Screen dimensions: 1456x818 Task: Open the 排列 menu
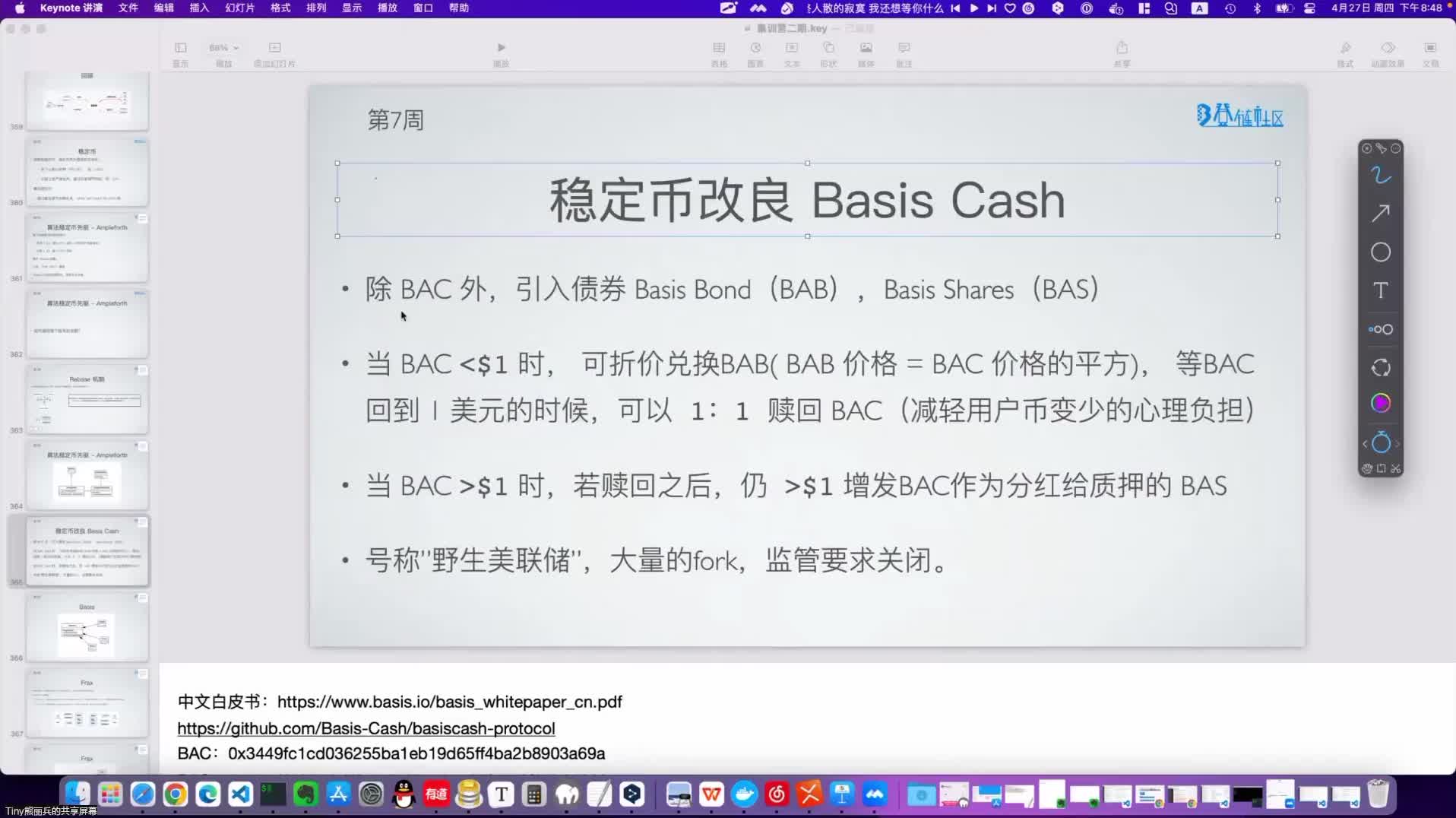coord(316,8)
